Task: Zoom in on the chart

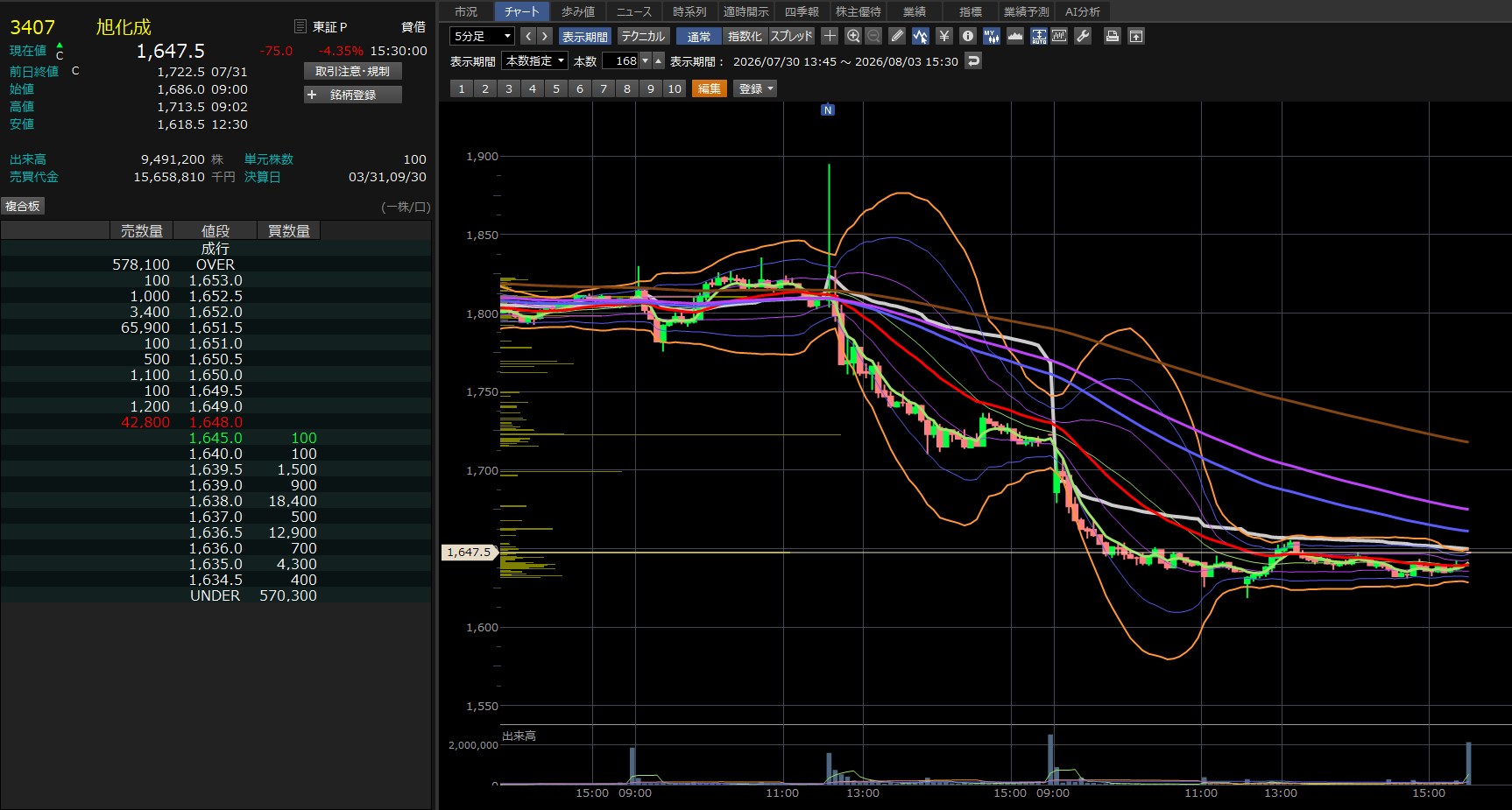Action: [853, 36]
